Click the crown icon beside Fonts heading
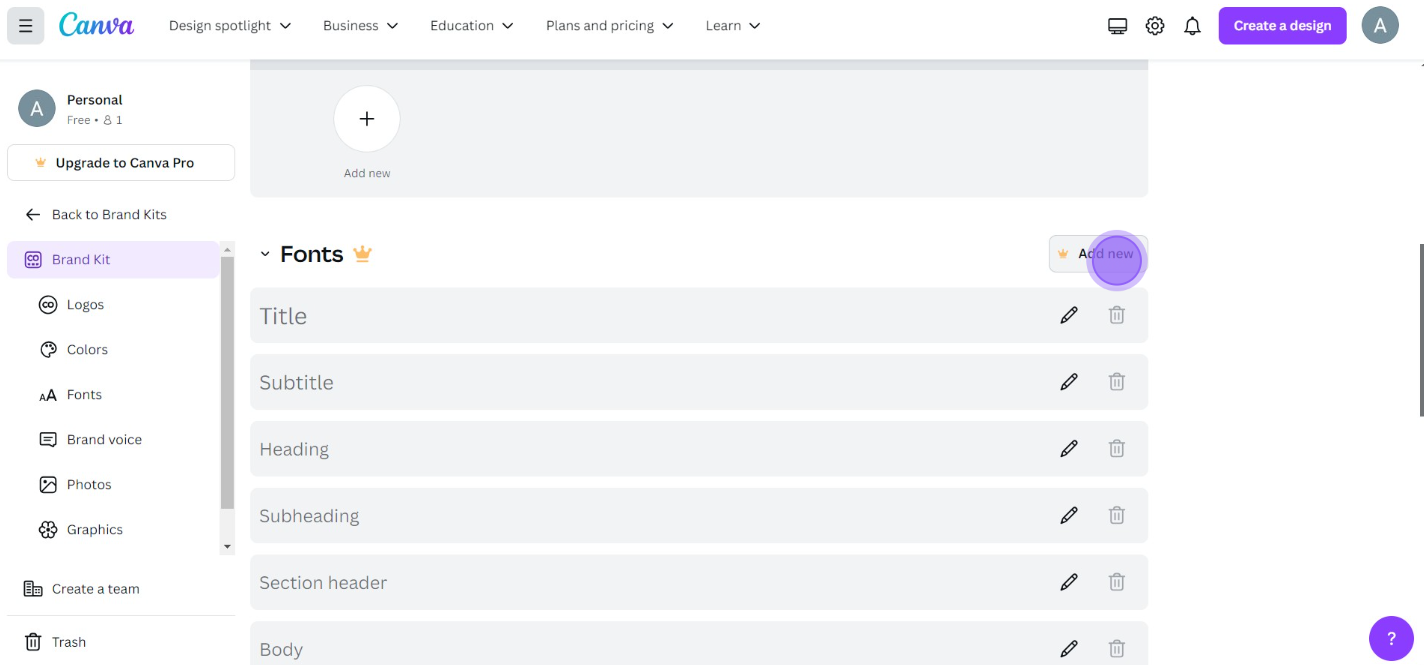Screen dimensions: 1424x665 pos(362,254)
